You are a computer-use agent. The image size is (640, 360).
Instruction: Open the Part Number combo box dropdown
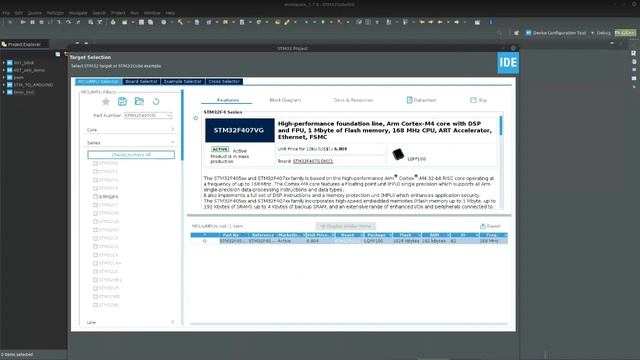pos(168,116)
